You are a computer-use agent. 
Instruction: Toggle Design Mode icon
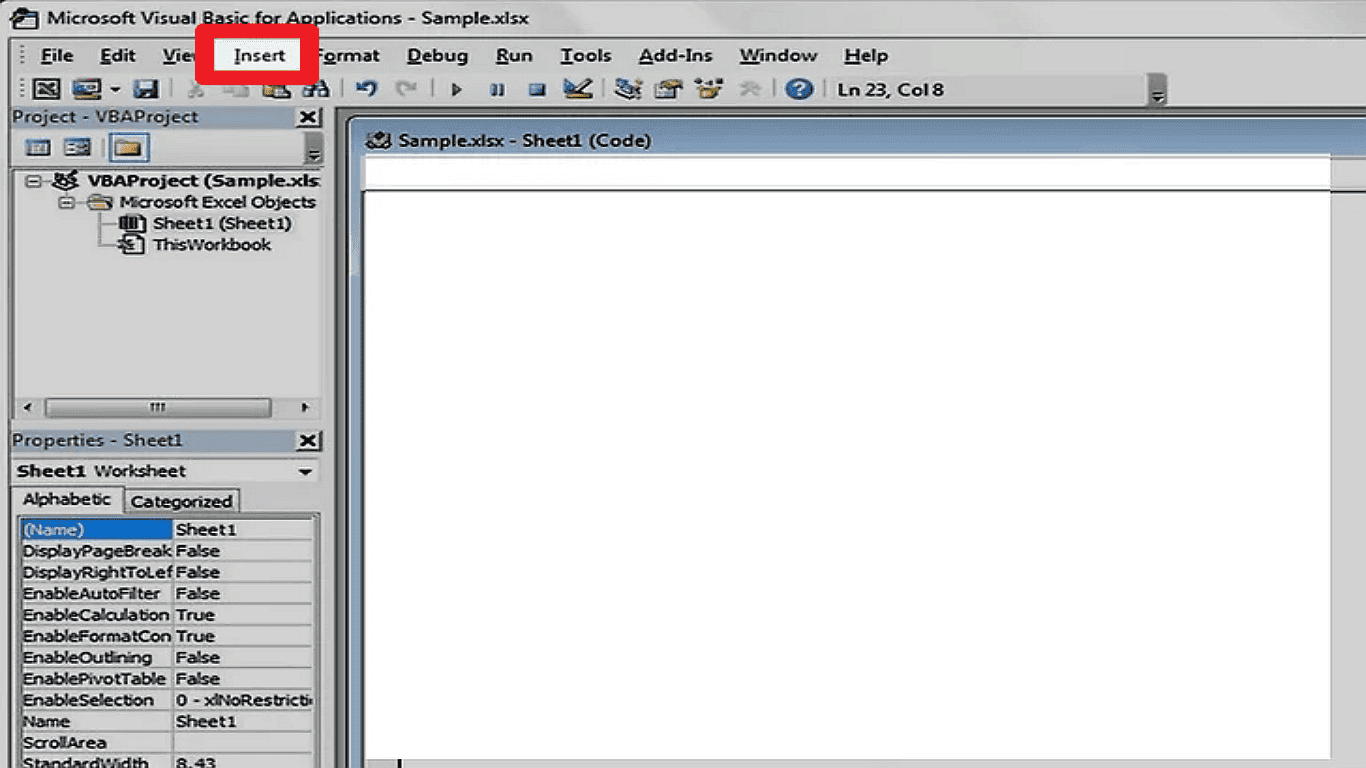coord(577,89)
